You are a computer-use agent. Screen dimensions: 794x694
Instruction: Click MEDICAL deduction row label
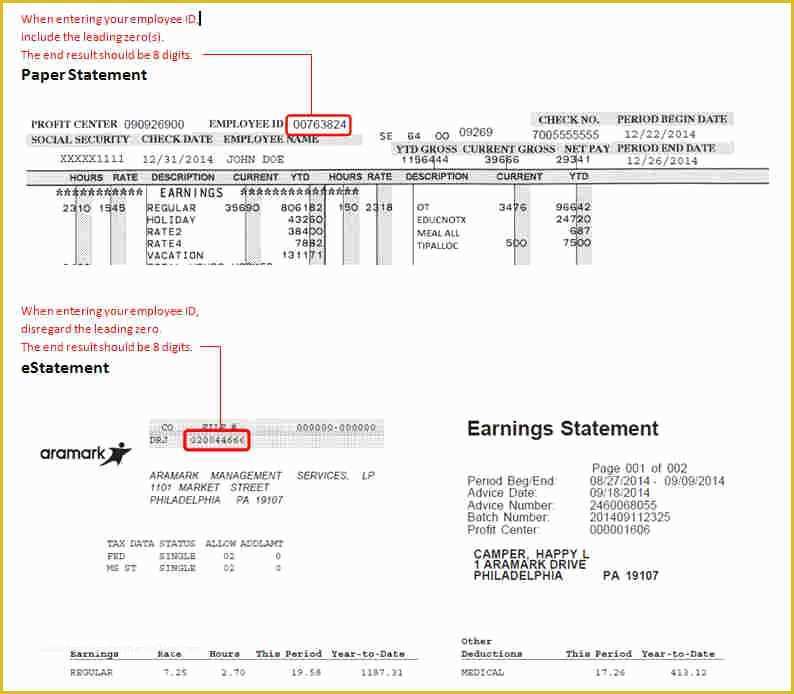coord(483,673)
